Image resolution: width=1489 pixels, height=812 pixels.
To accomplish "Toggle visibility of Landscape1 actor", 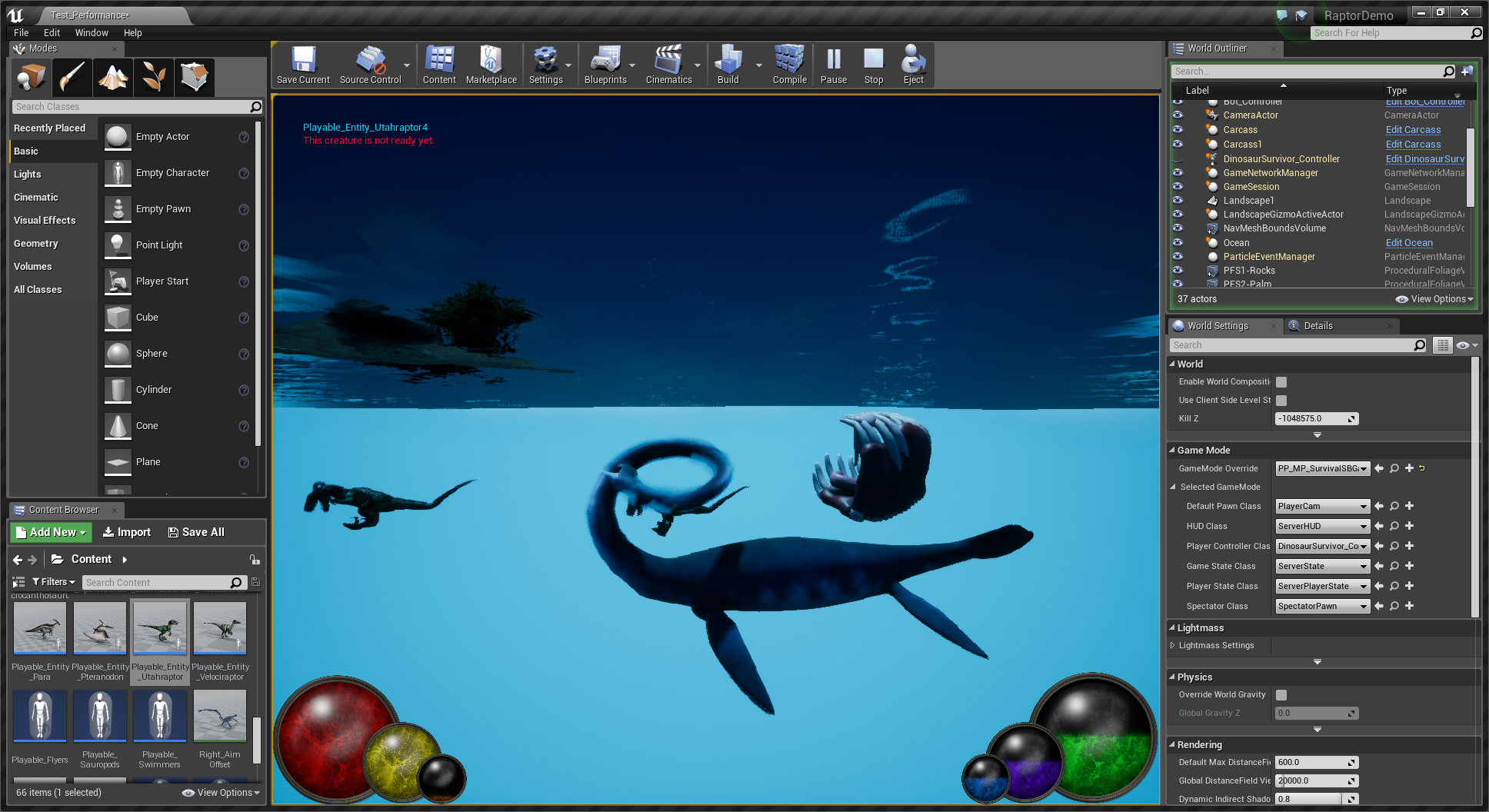I will (1178, 200).
